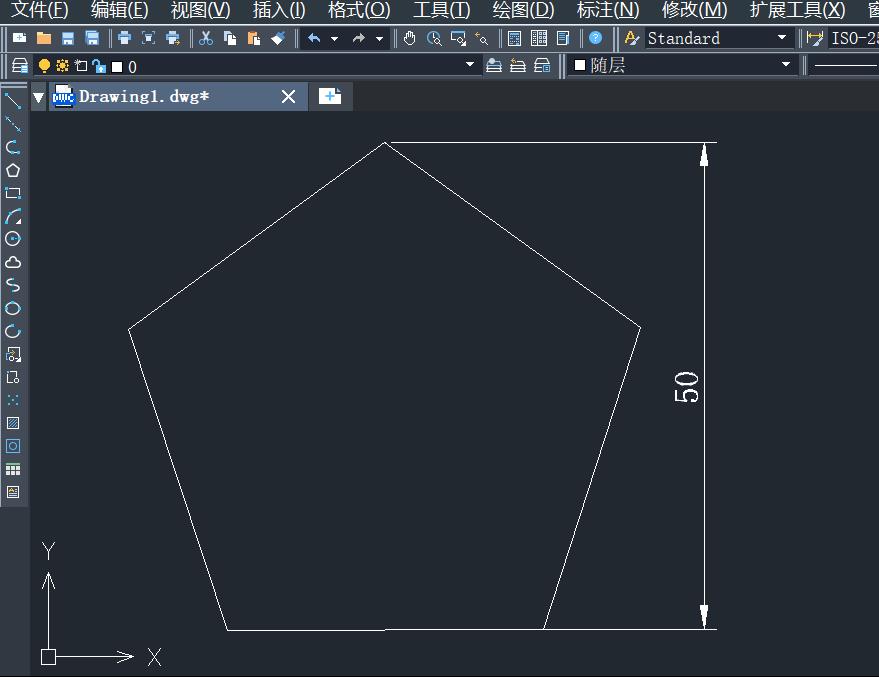Open the 随层 color dropdown

point(786,66)
